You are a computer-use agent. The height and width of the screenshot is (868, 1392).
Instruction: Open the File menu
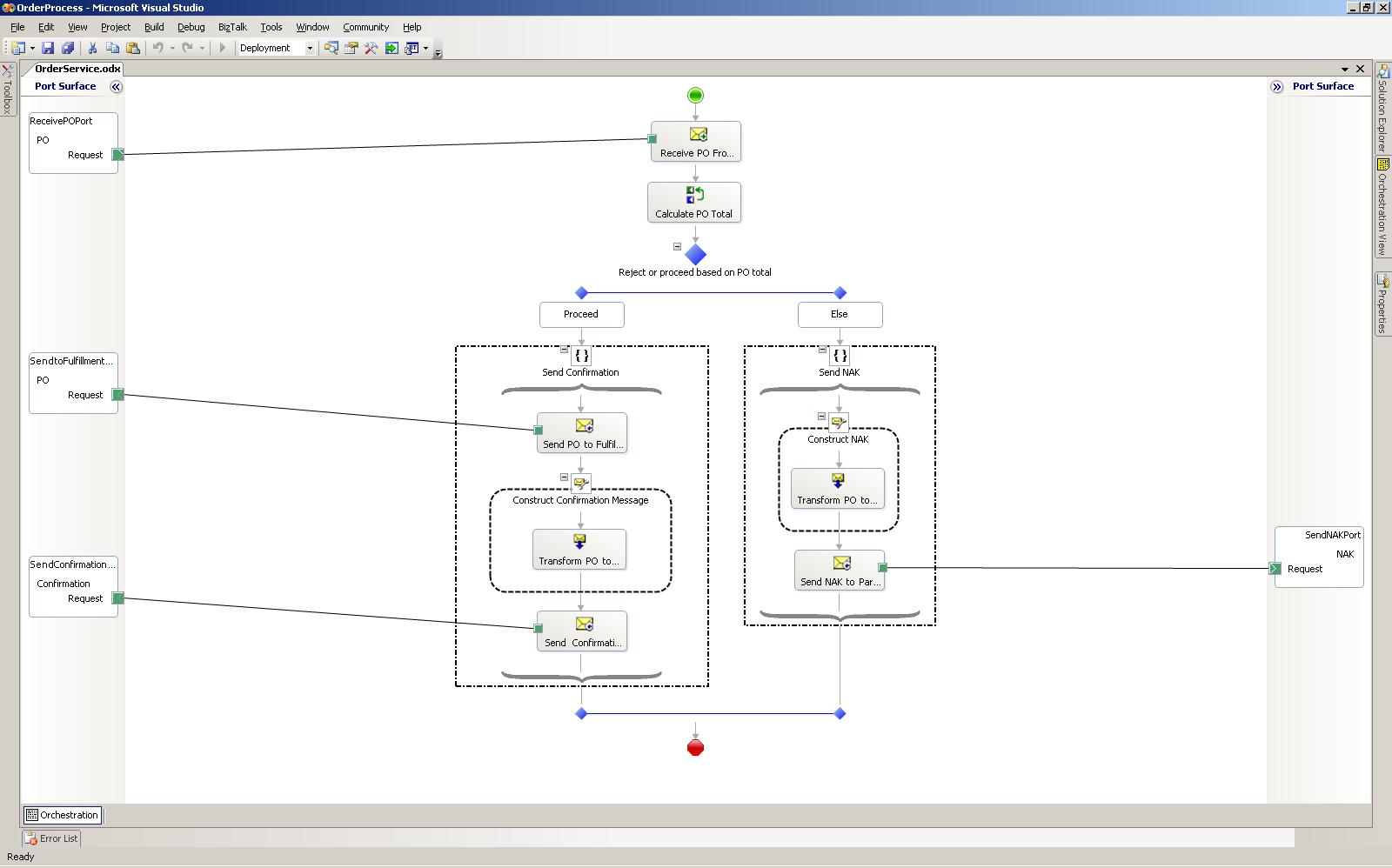[17, 27]
